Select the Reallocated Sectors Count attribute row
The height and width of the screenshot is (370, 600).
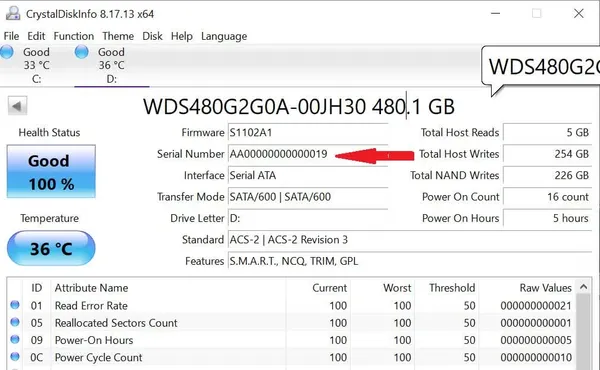pyautogui.click(x=292, y=323)
